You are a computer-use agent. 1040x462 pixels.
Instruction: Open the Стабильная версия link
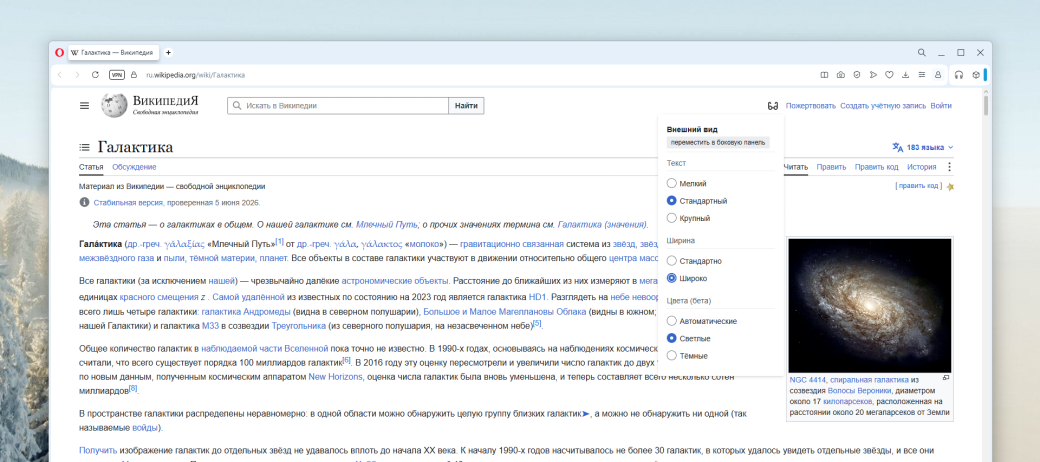[x=128, y=203]
